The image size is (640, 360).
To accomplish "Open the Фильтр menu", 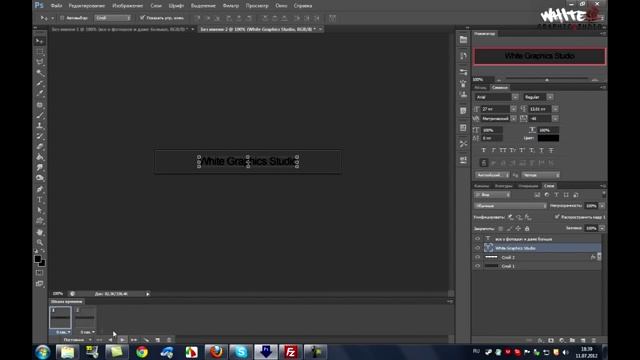I will click(231, 6).
